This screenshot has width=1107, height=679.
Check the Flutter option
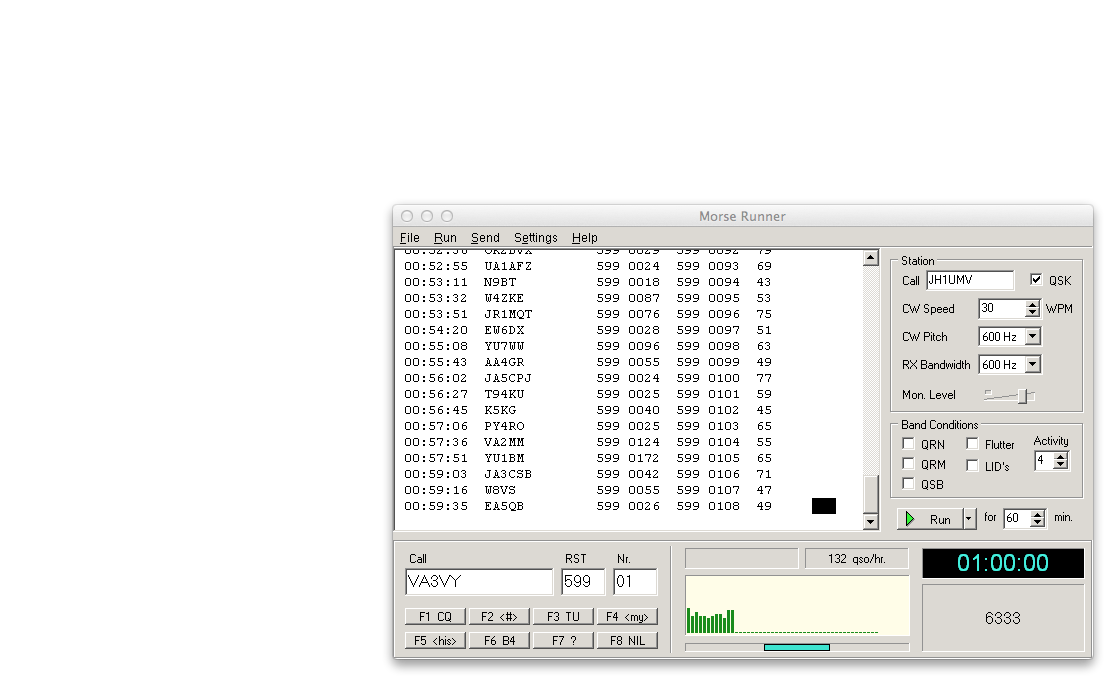[x=972, y=444]
